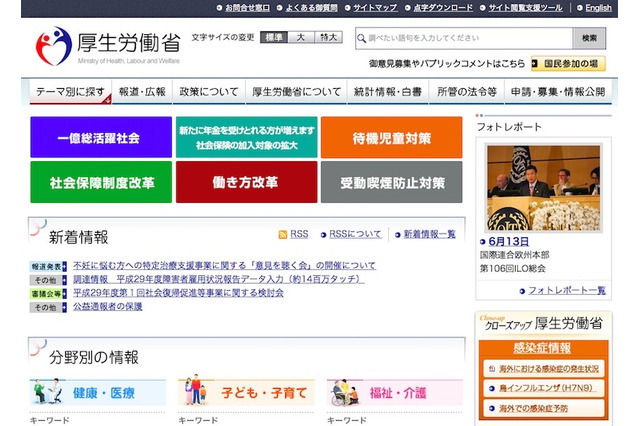
Task: Open the 健康・医療 category heading
Action: click(x=104, y=393)
